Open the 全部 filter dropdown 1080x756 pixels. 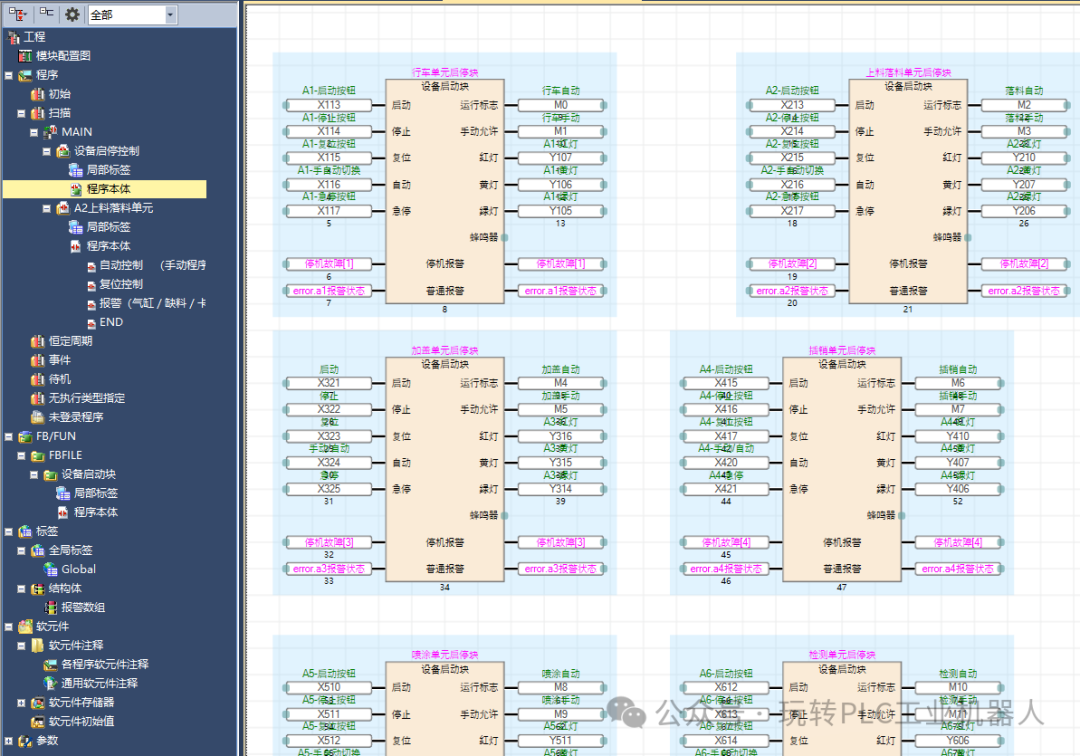pyautogui.click(x=170, y=14)
